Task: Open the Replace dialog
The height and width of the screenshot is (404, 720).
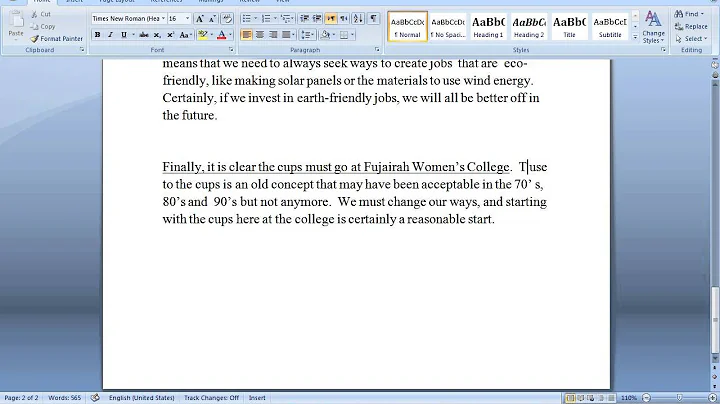Action: point(691,27)
